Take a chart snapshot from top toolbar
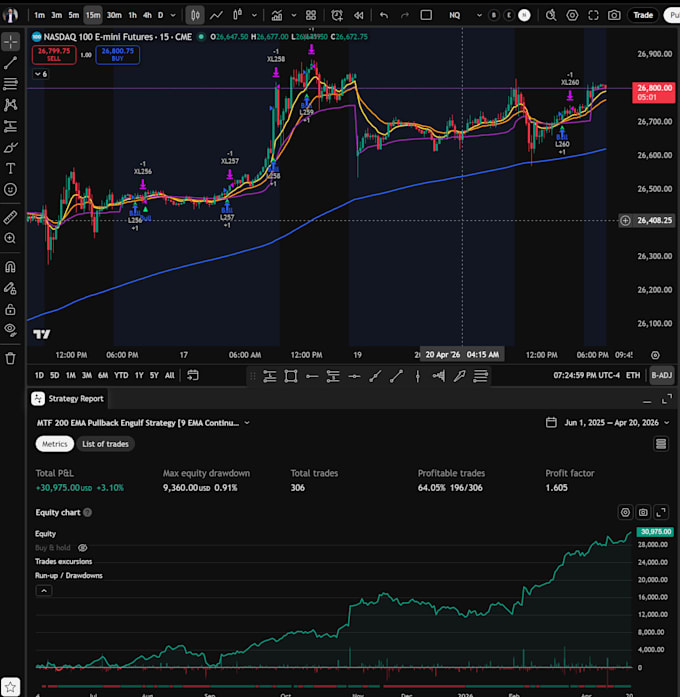The image size is (680, 697). pyautogui.click(x=614, y=15)
